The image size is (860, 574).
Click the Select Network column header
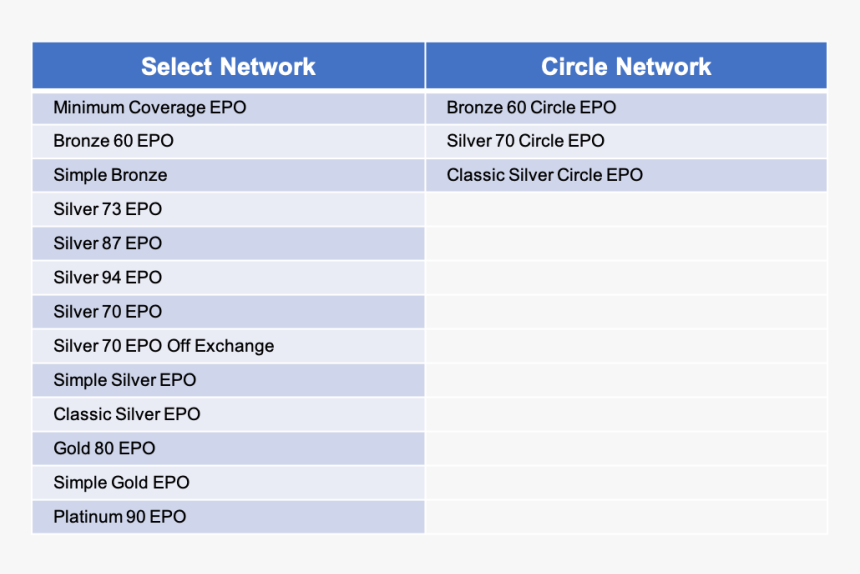click(228, 66)
